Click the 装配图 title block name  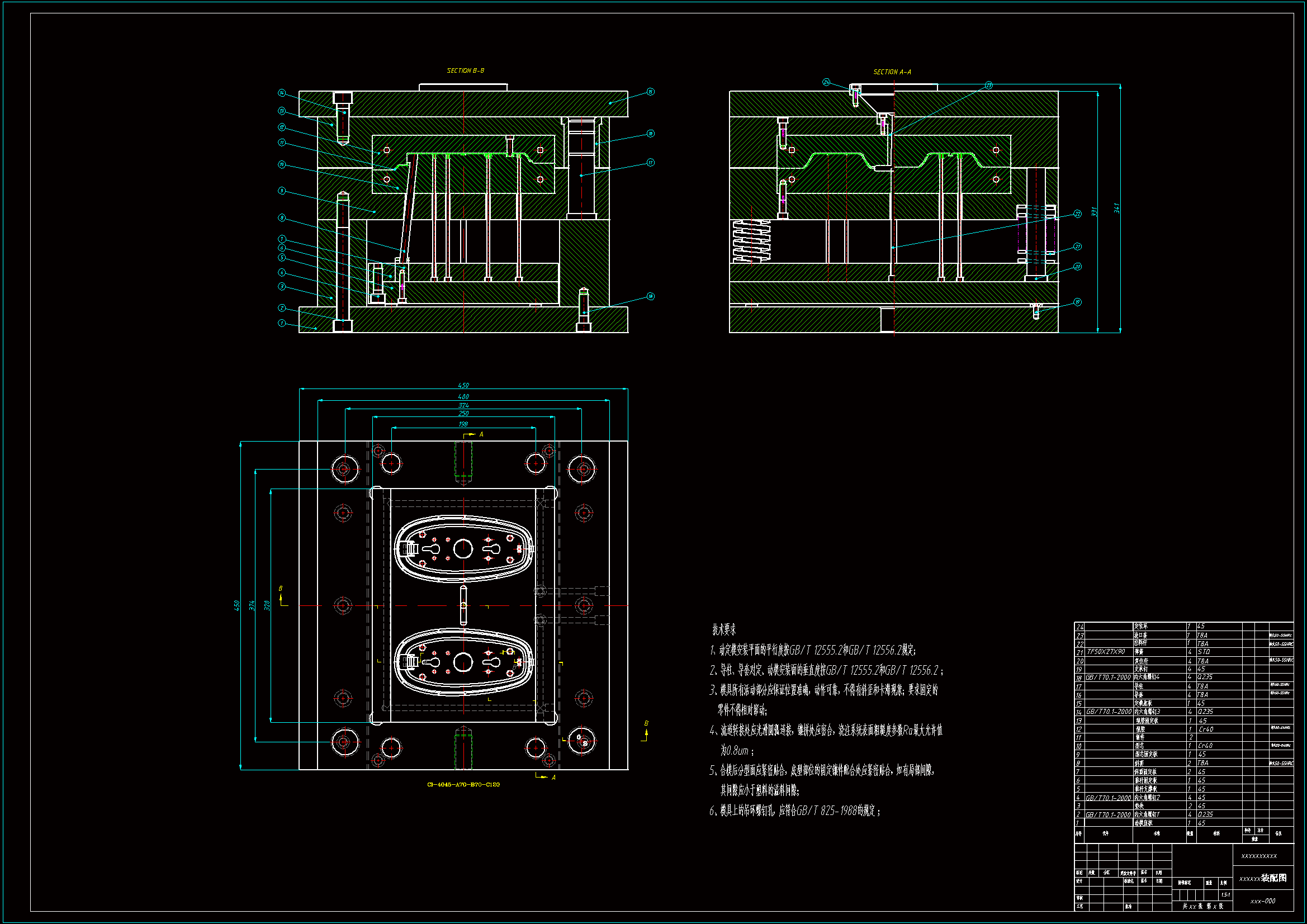click(1273, 878)
